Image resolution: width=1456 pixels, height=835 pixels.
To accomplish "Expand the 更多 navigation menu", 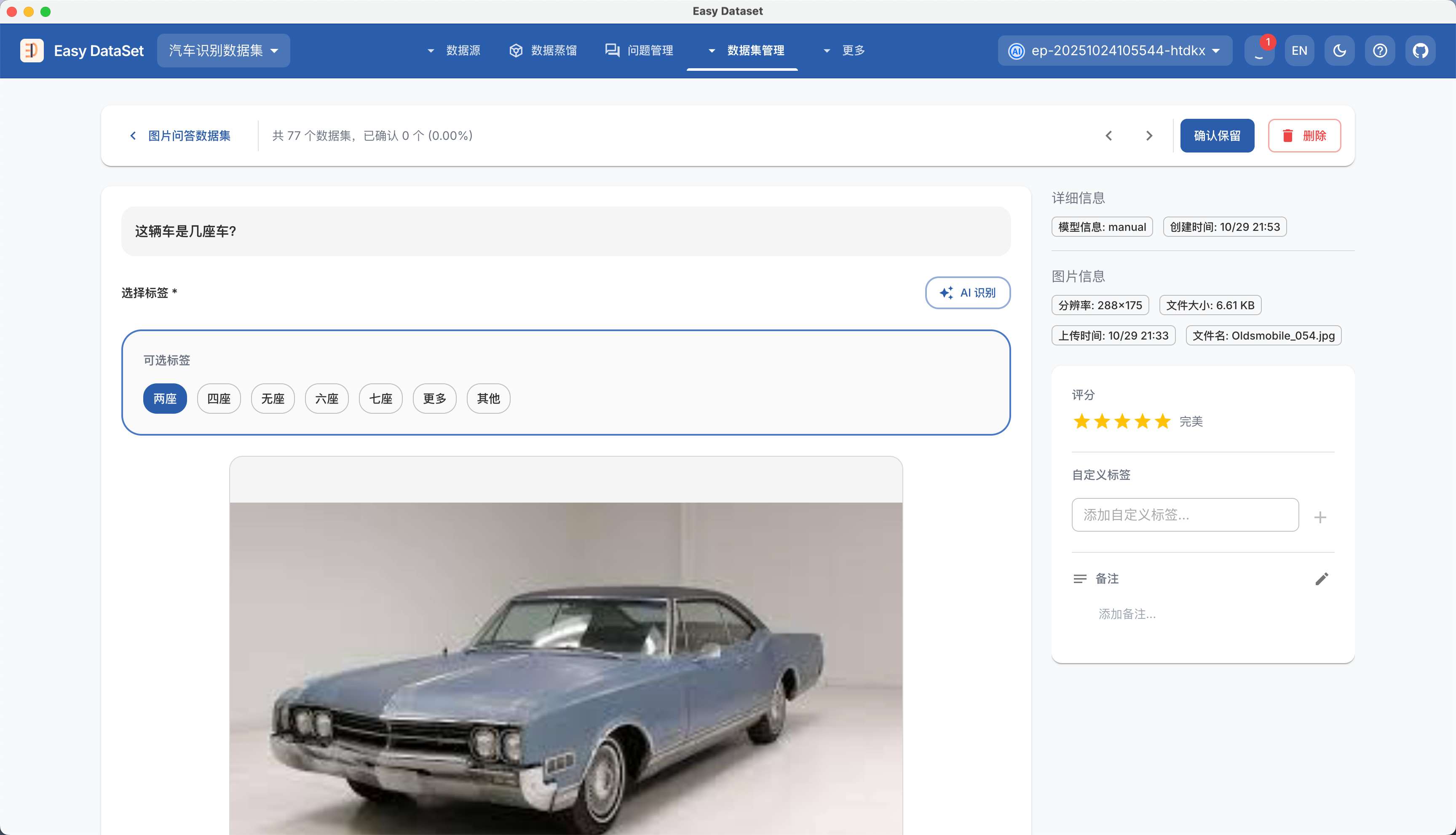I will [x=844, y=51].
